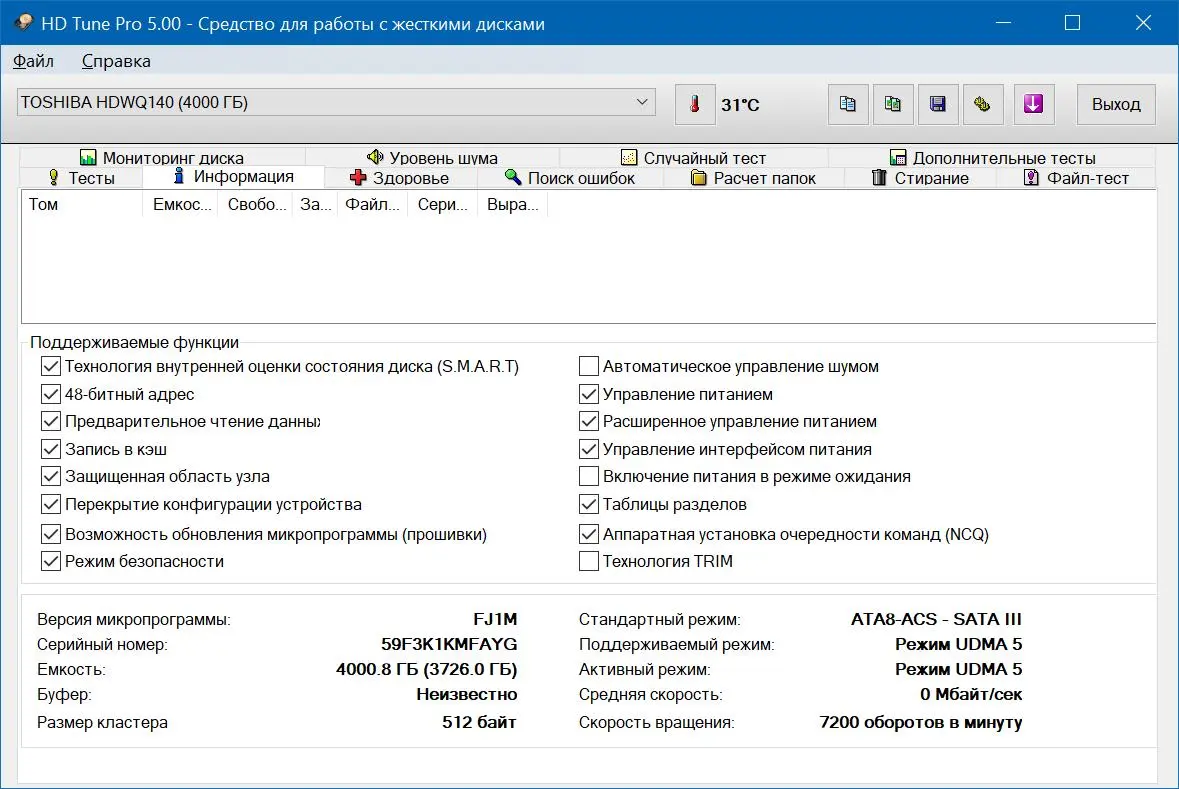Screen dimensions: 1179x789
Task: Switch to the Файл-тест tab
Action: point(1076,178)
